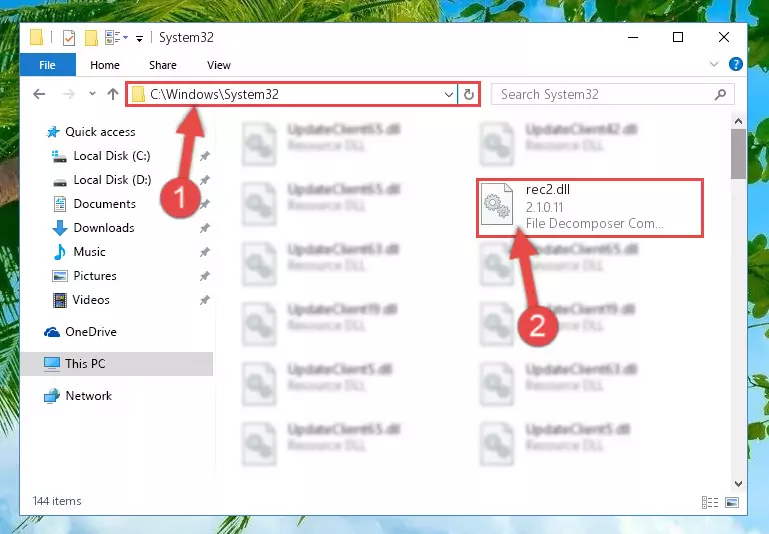
Task: Click the pin icon beside Music
Action: point(205,252)
